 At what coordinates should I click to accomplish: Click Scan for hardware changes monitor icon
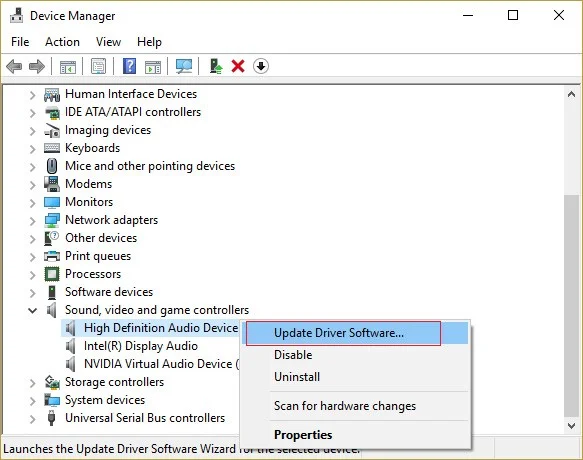pos(184,67)
